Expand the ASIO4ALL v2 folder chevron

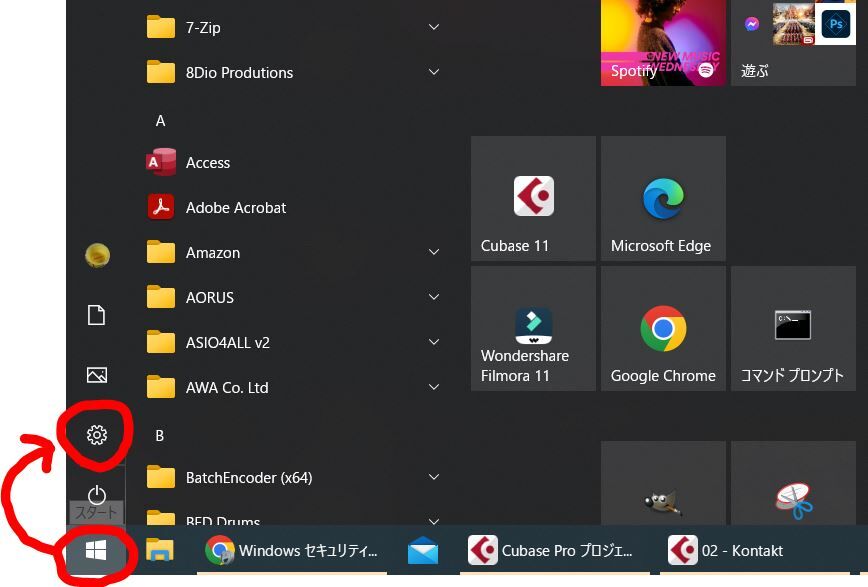pos(434,342)
